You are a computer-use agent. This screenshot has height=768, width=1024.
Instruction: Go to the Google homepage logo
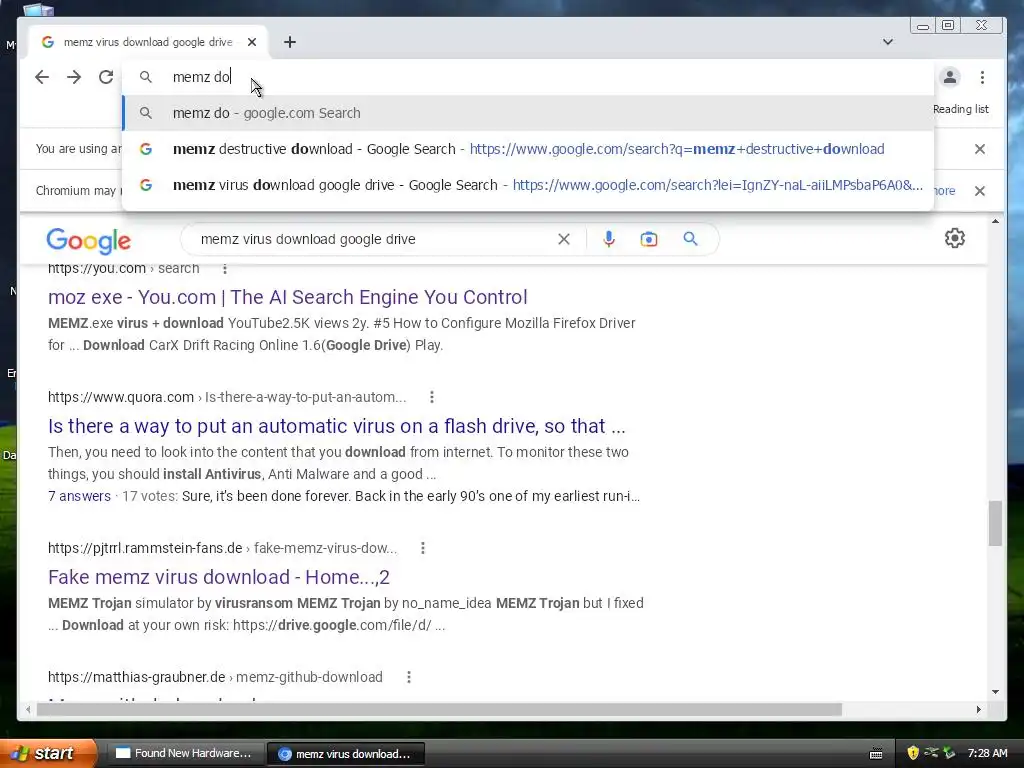pyautogui.click(x=89, y=240)
